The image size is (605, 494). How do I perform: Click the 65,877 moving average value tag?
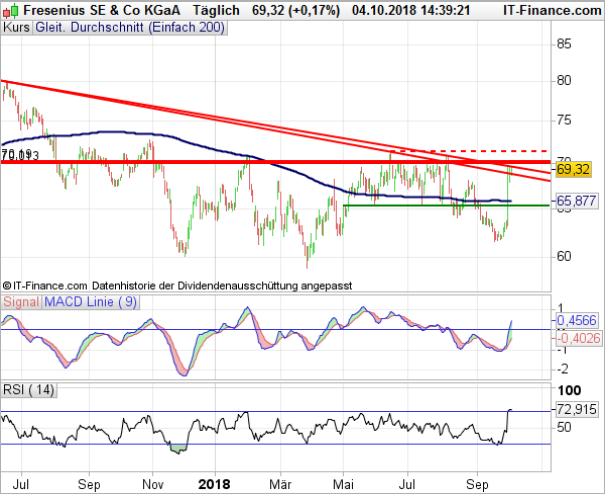(576, 201)
